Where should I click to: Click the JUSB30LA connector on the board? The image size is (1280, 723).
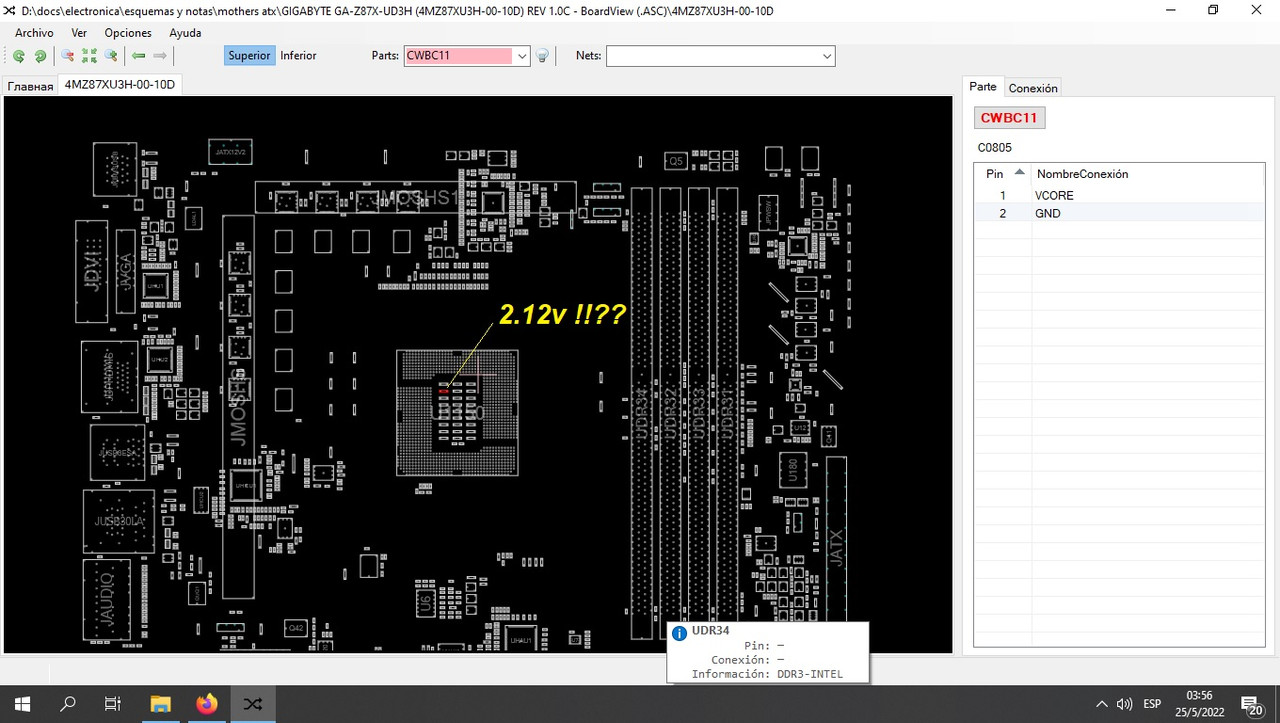119,521
